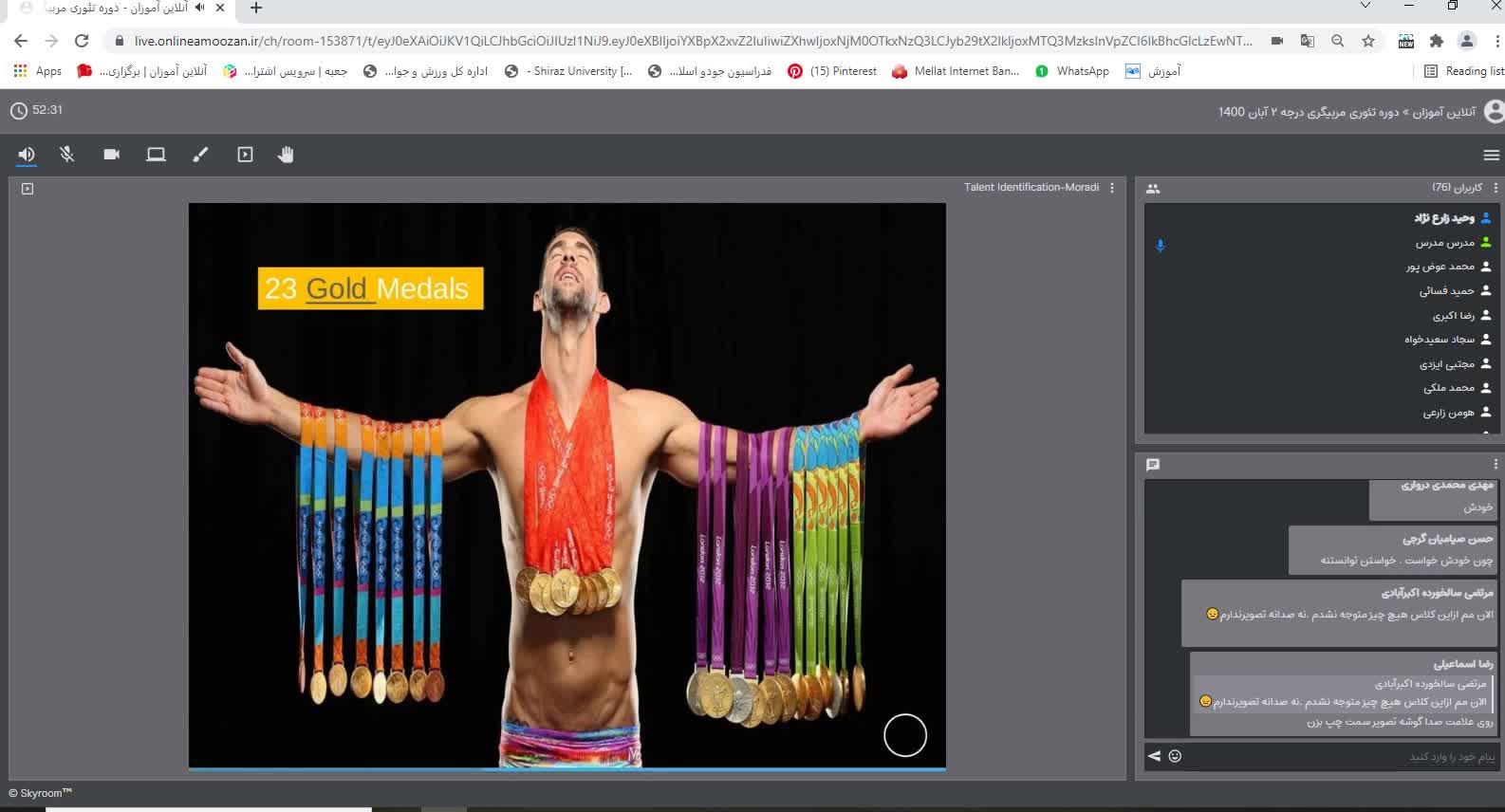Select the whiteboard brush tool
This screenshot has width=1505, height=812.
pos(200,155)
